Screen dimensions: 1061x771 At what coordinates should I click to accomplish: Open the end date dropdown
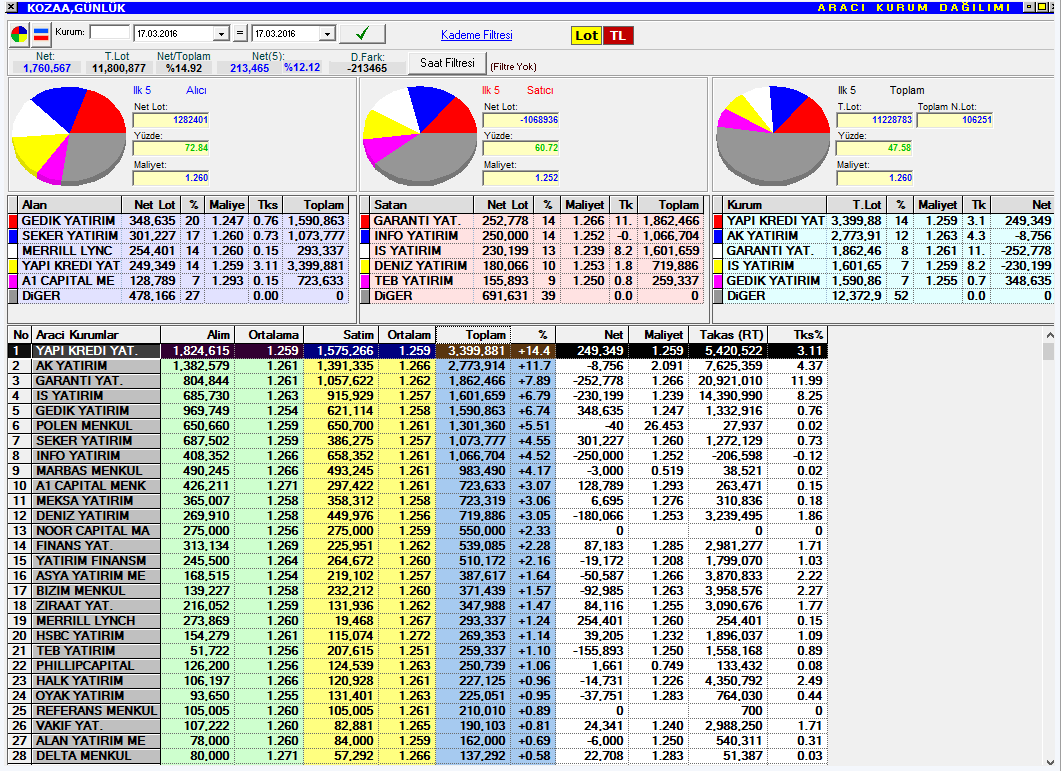pyautogui.click(x=327, y=34)
